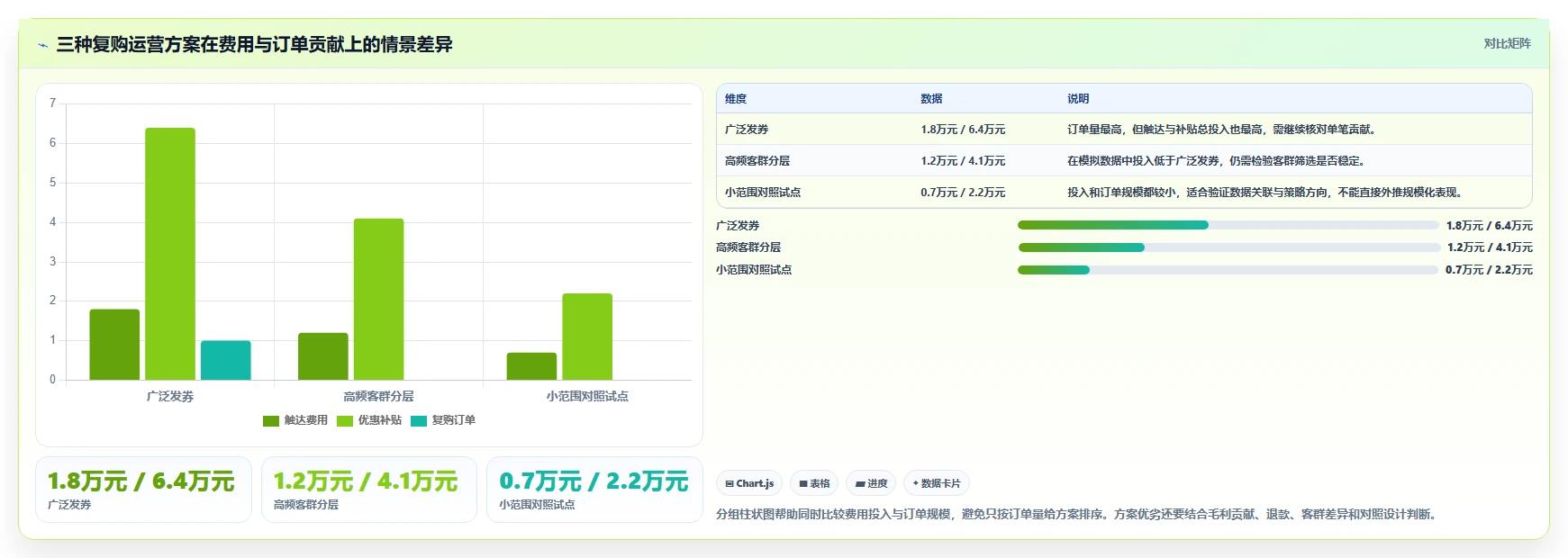The width and height of the screenshot is (1568, 558).
Task: Select the 高频客群分层 table row cell
Action: (x=757, y=161)
